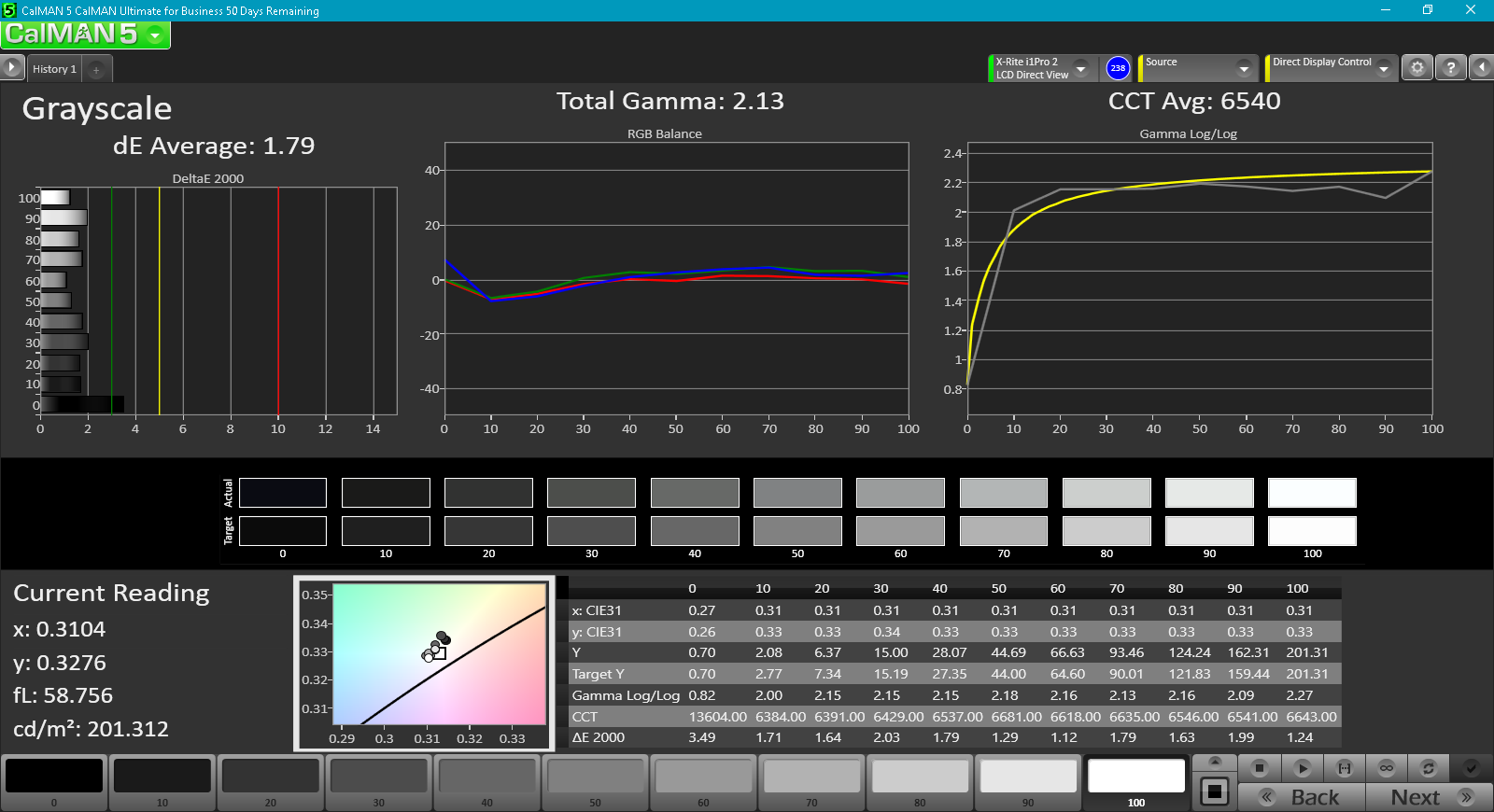1494x812 pixels.
Task: Click the Stop measurement icon
Action: point(1259,768)
